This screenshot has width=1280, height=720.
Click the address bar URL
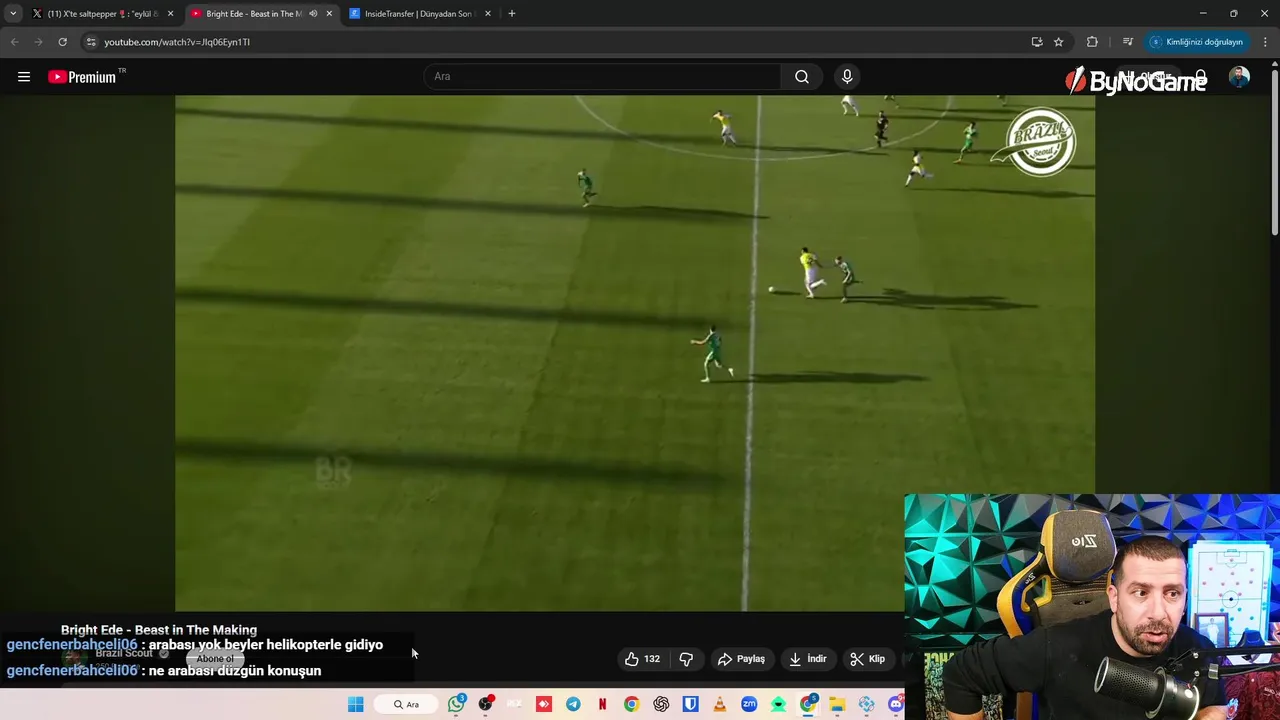point(177,42)
